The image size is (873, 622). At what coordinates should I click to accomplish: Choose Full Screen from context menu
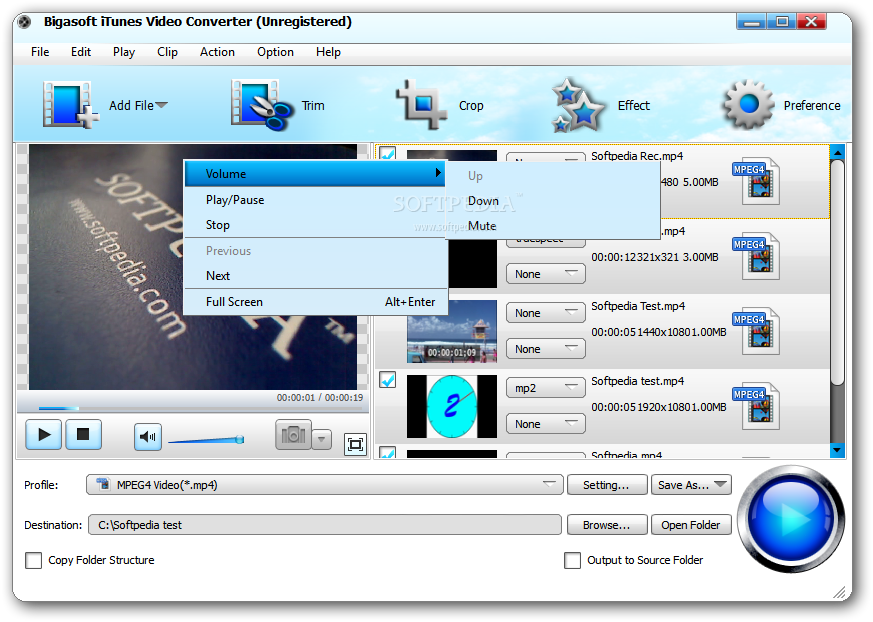315,302
